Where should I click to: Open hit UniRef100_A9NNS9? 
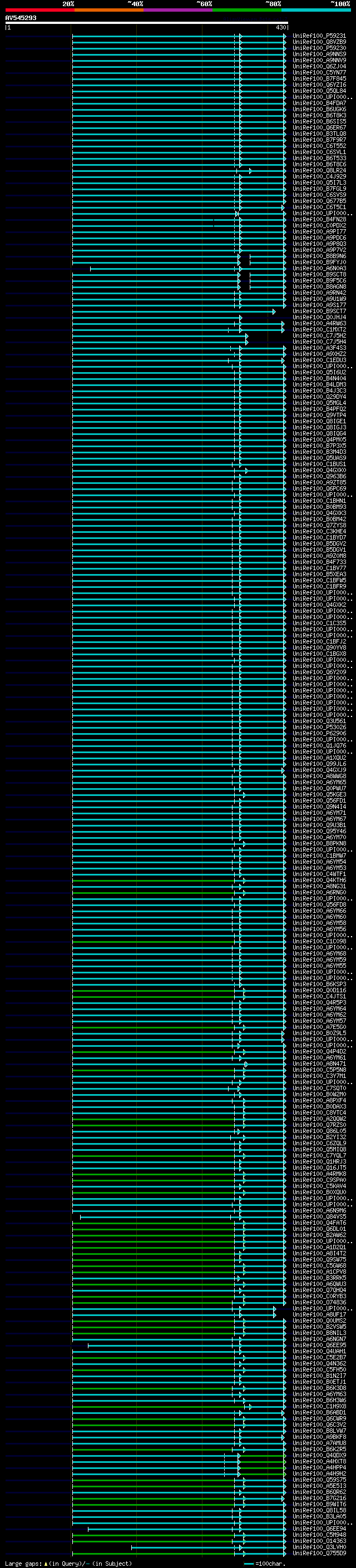pyautogui.click(x=319, y=54)
